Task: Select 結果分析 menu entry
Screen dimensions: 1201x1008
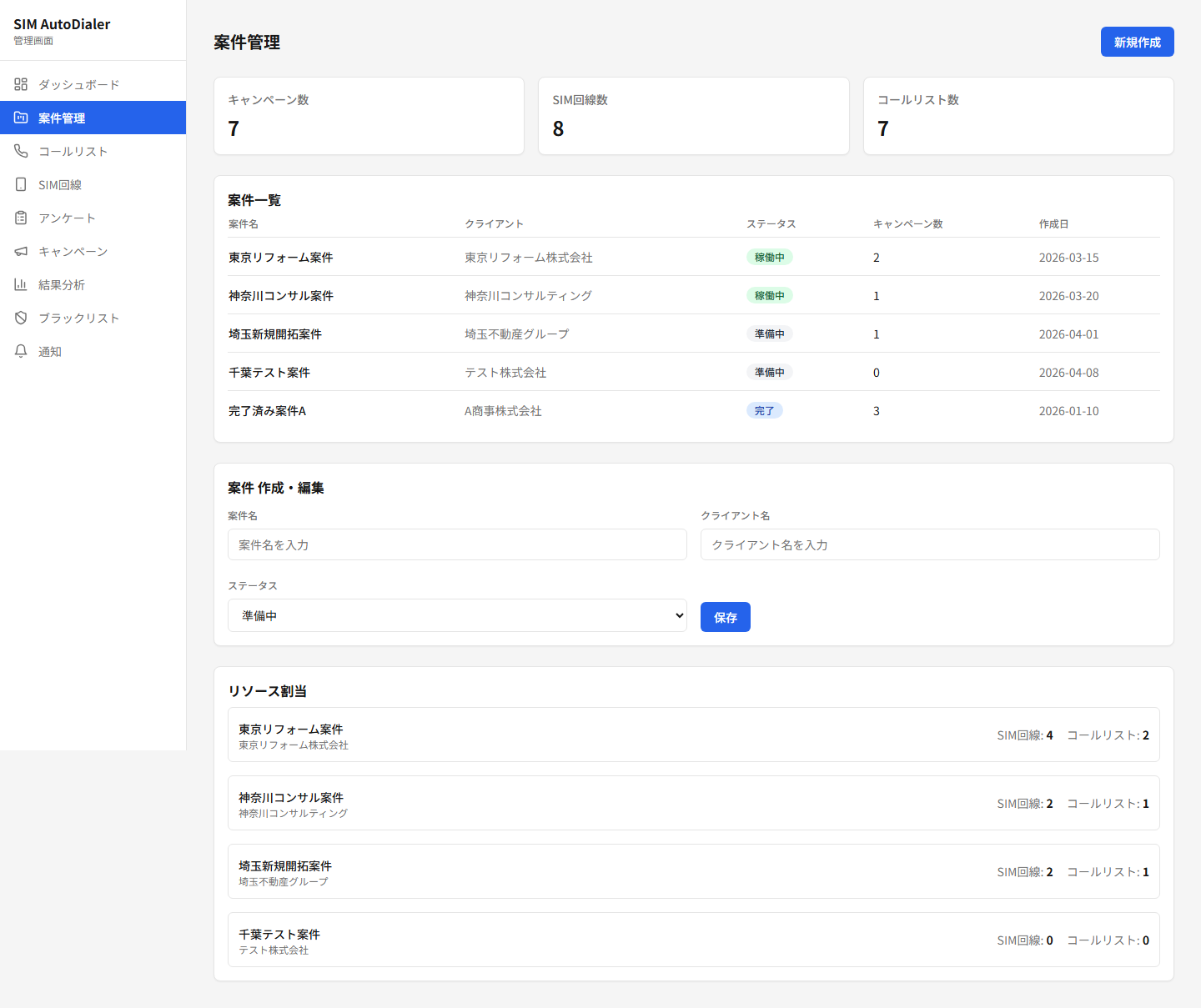Action: (93, 284)
